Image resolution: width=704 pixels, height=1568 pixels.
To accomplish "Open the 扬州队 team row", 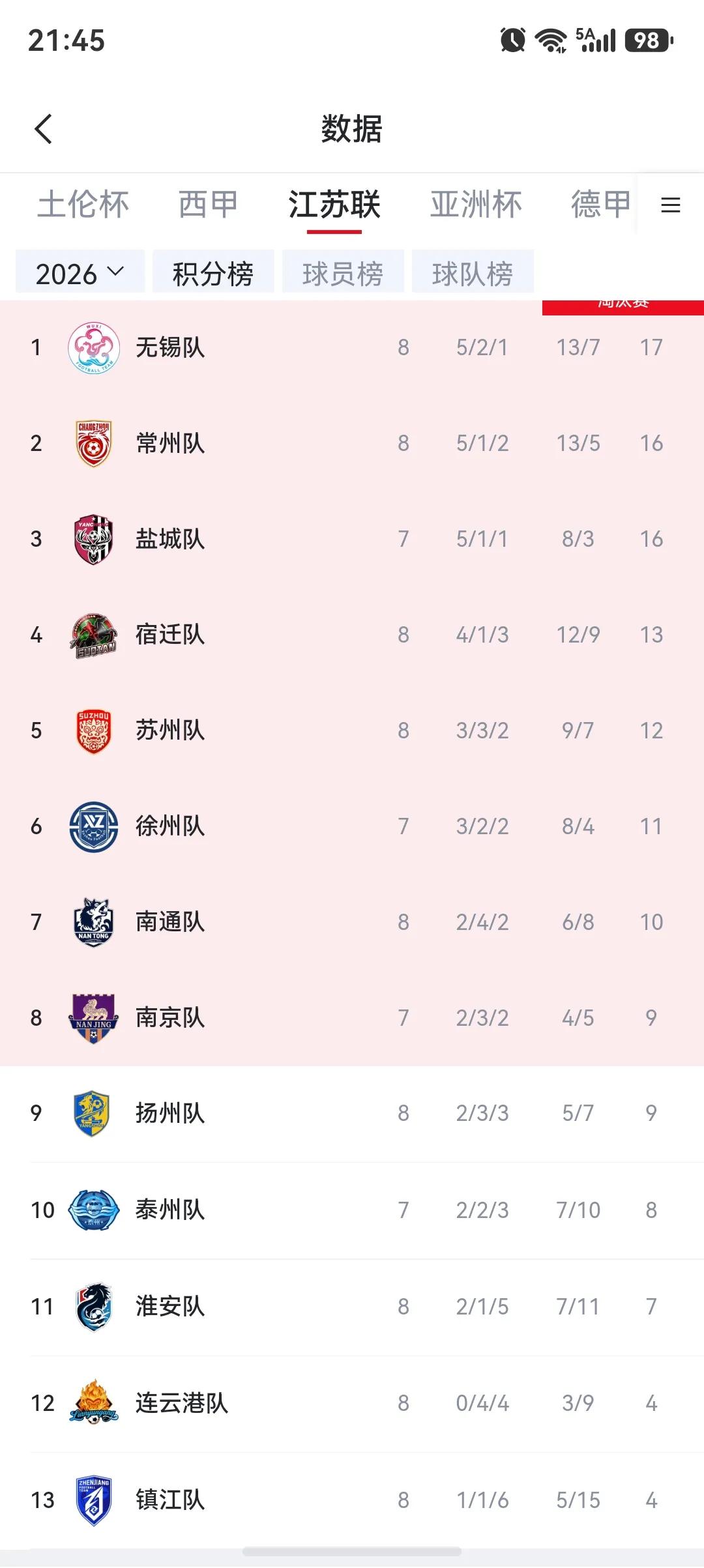I will click(x=352, y=1114).
